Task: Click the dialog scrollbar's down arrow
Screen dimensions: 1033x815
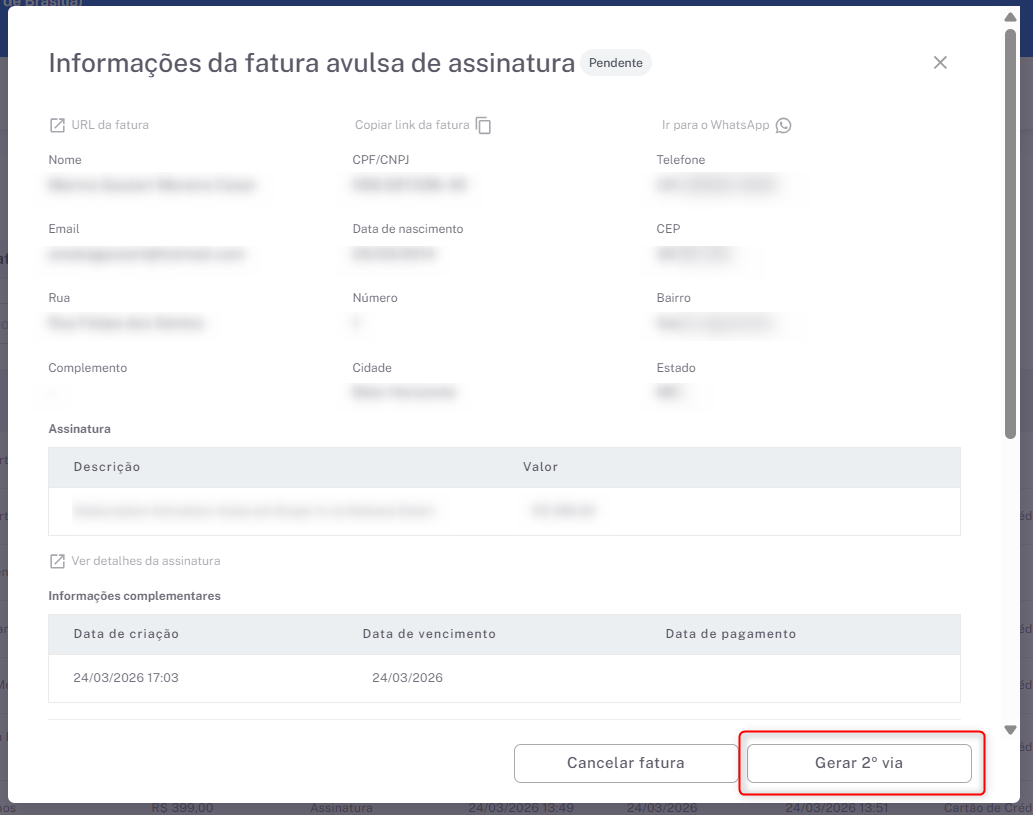Action: pyautogui.click(x=1010, y=730)
